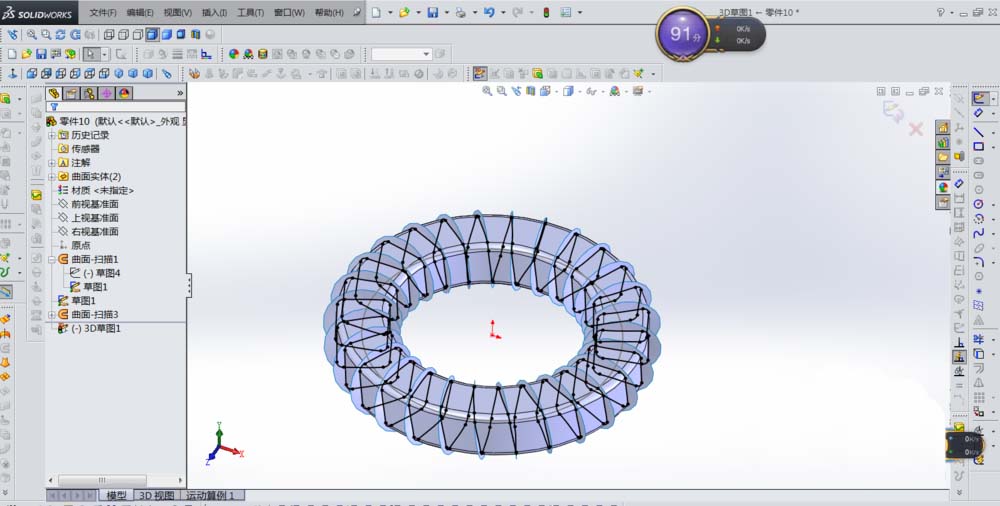Select the Spline sketch tool
Viewport: 1000px width, 506px height.
(978, 233)
